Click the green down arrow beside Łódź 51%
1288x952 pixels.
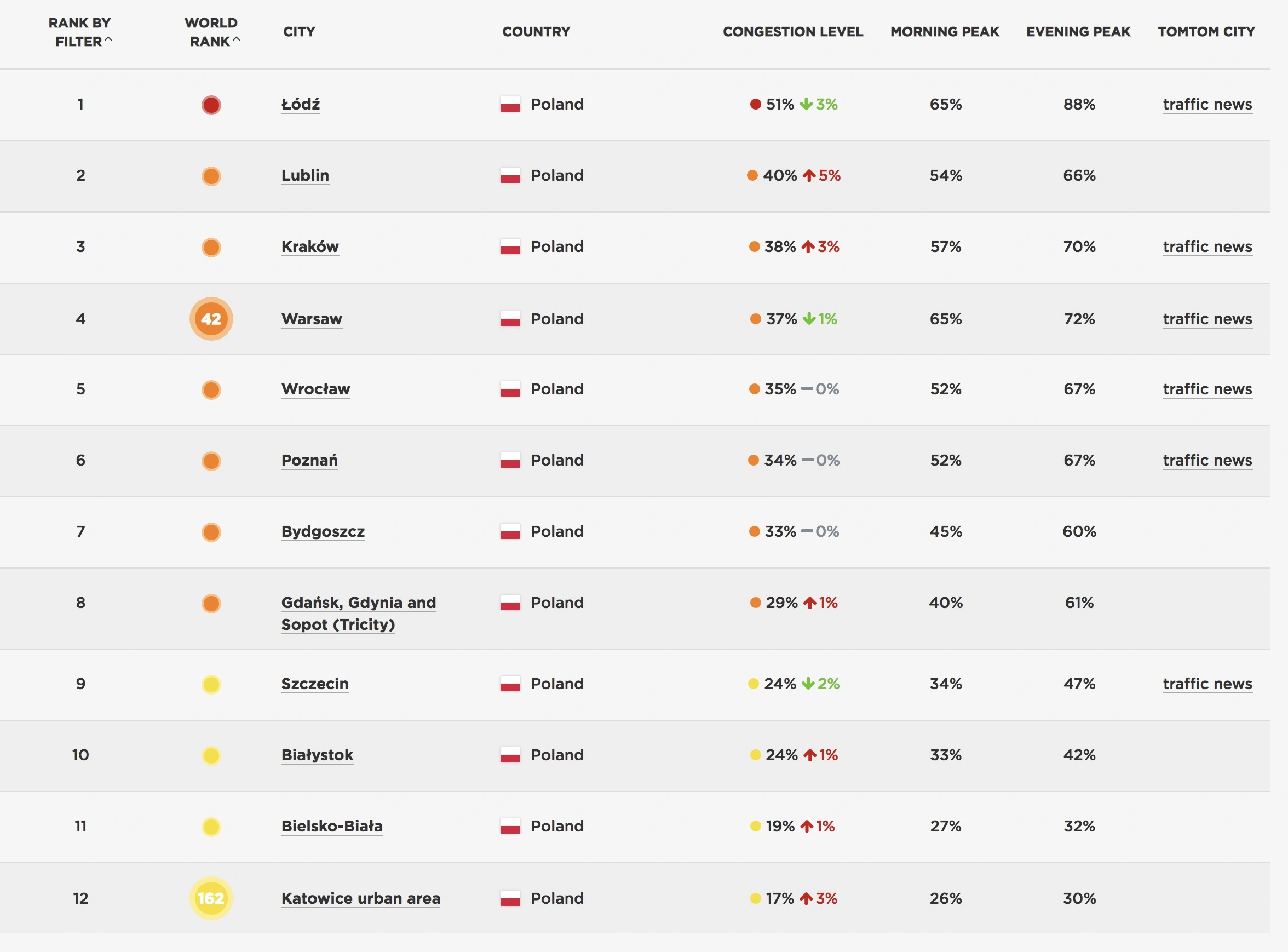(807, 104)
